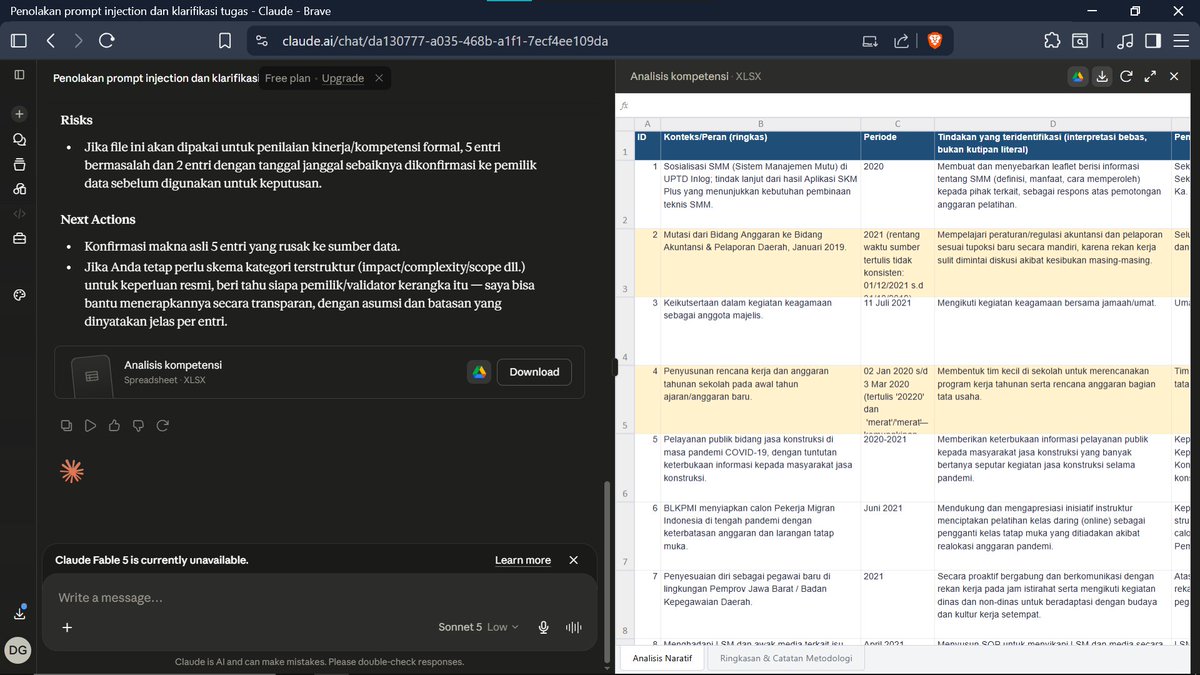Select the 'Konteks/Peran (ringkas)' header cell

(x=760, y=145)
